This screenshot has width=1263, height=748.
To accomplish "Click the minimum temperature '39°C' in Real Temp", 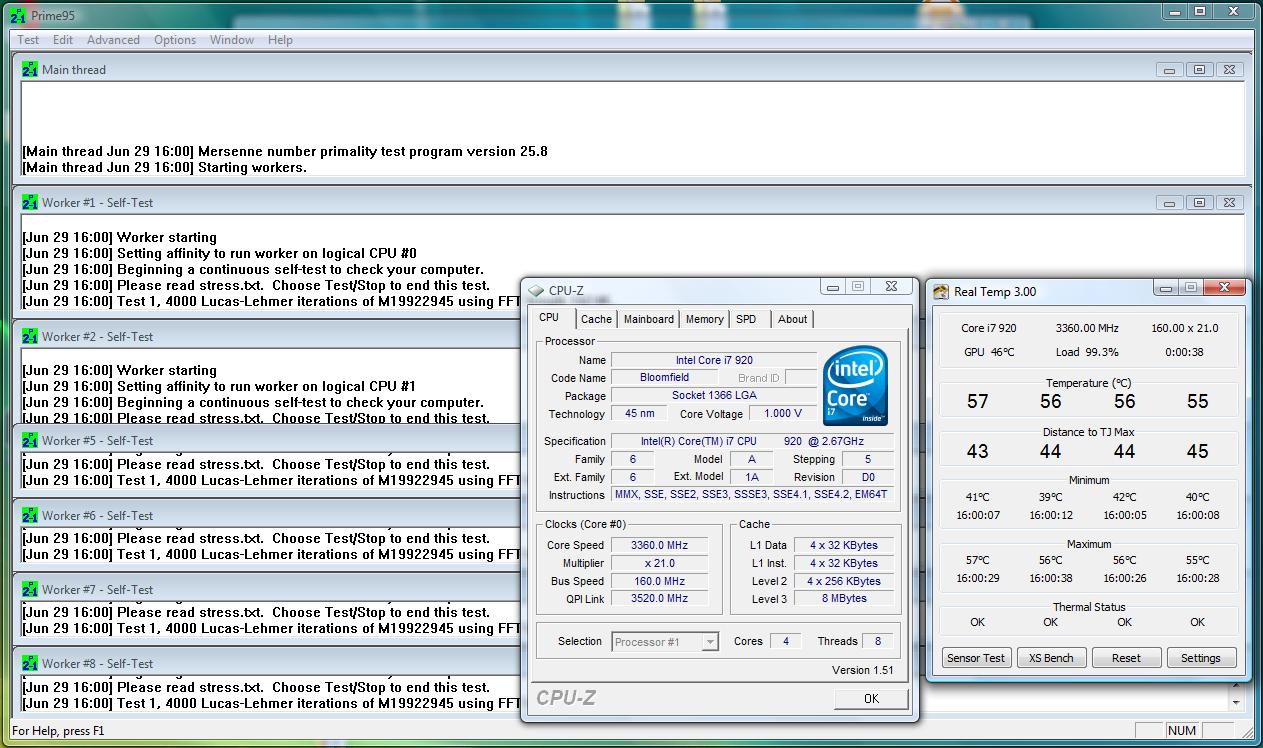I will tap(1050, 497).
